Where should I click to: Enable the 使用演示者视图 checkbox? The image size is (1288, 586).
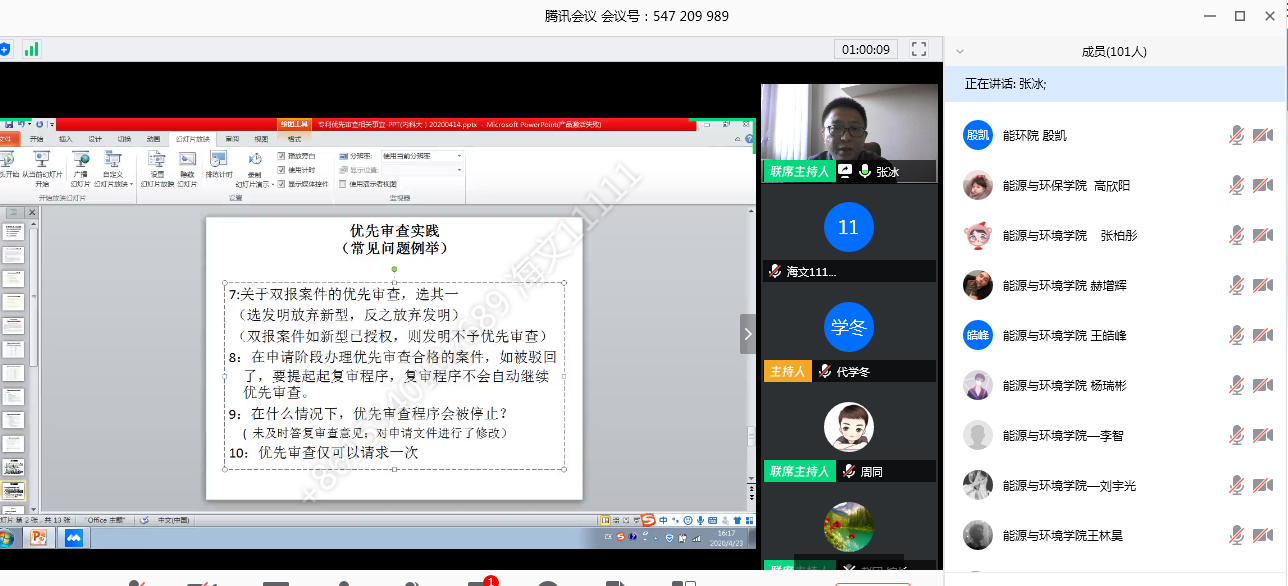click(344, 184)
